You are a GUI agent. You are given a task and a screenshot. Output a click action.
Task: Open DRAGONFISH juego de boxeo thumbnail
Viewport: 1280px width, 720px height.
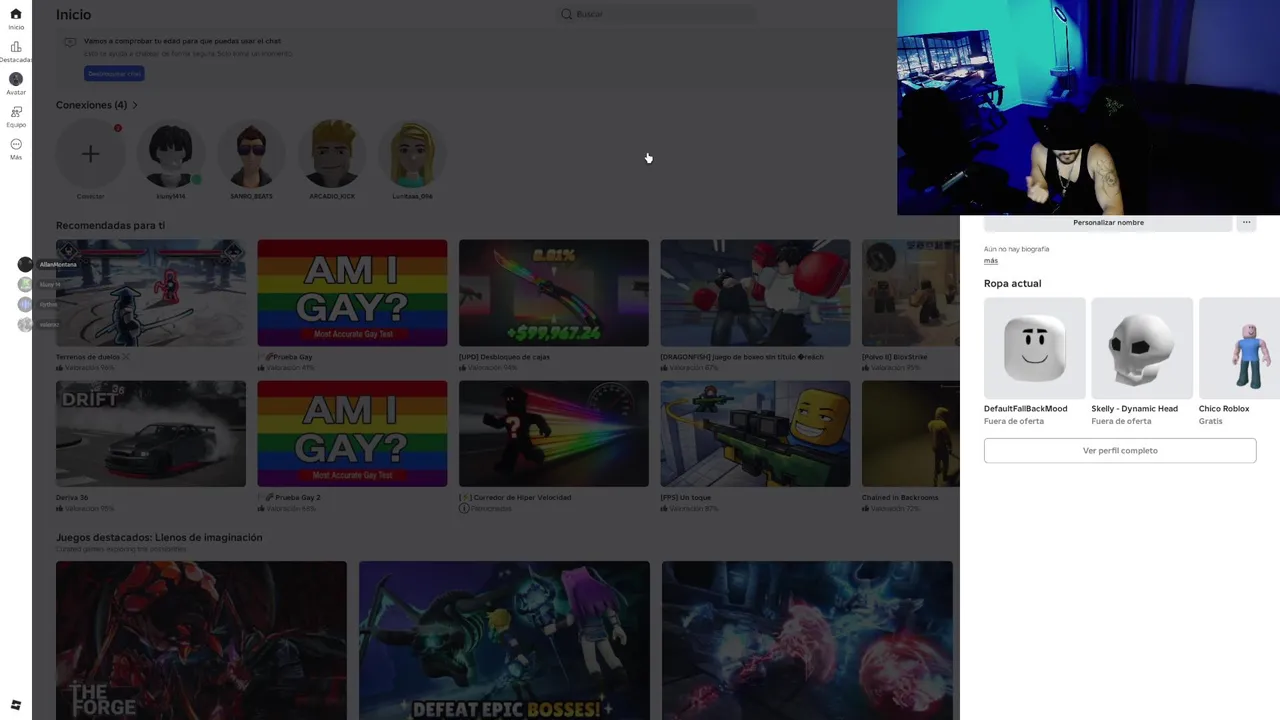[755, 293]
